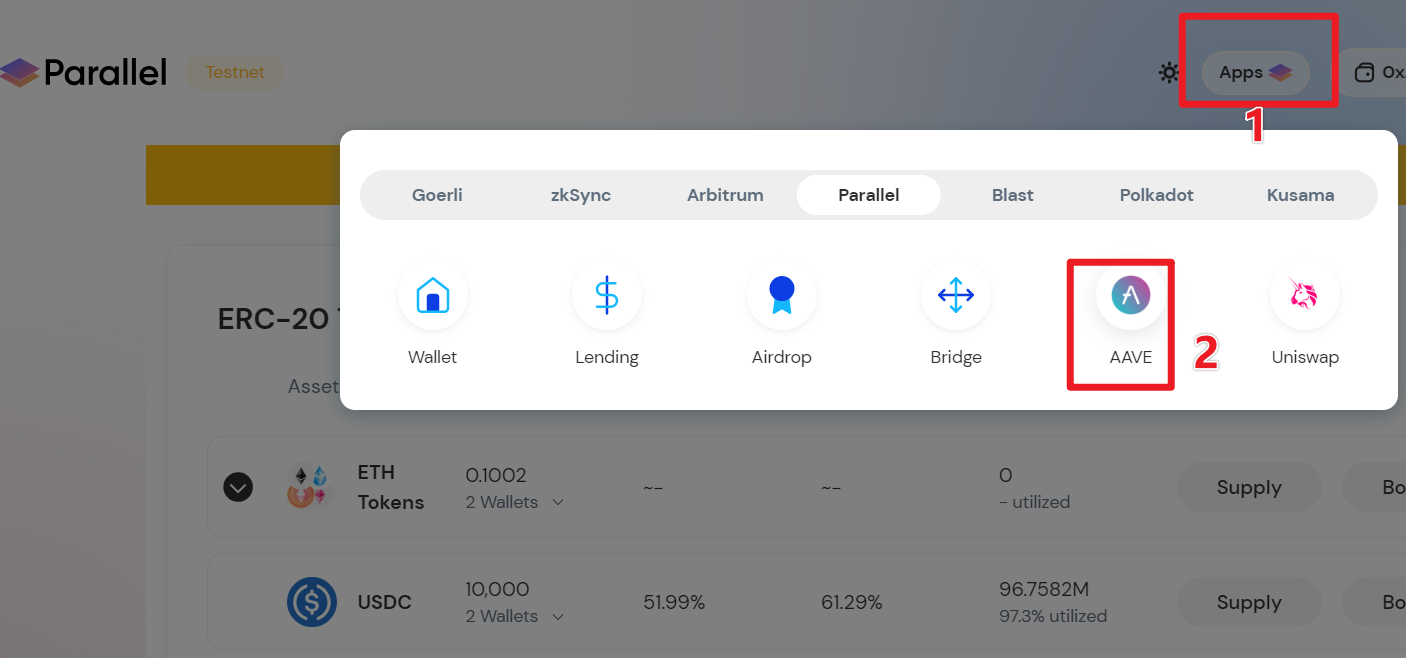Select the Parallel network tab
Image resolution: width=1406 pixels, height=658 pixels.
869,195
